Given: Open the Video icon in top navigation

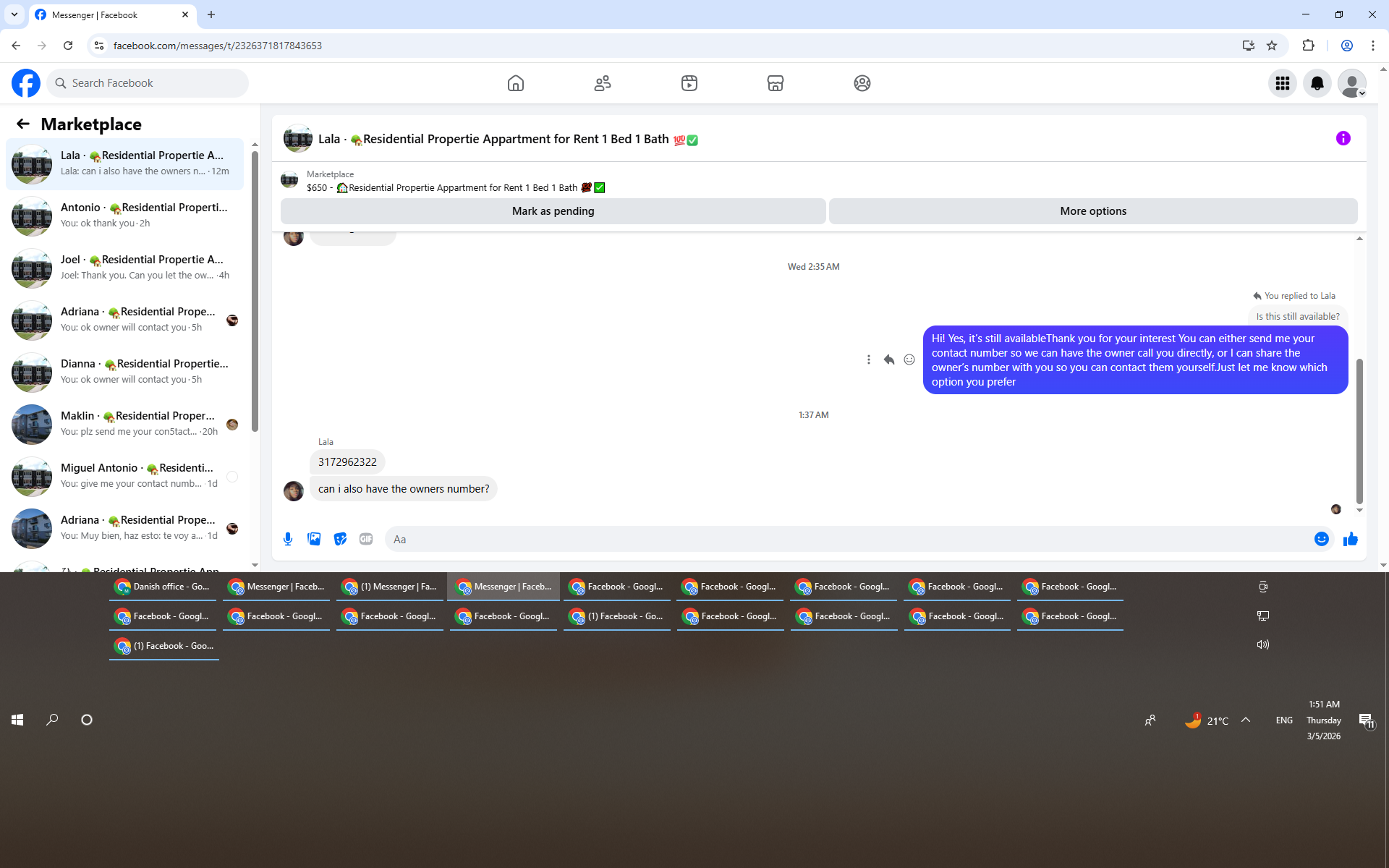Looking at the screenshot, I should click(689, 83).
